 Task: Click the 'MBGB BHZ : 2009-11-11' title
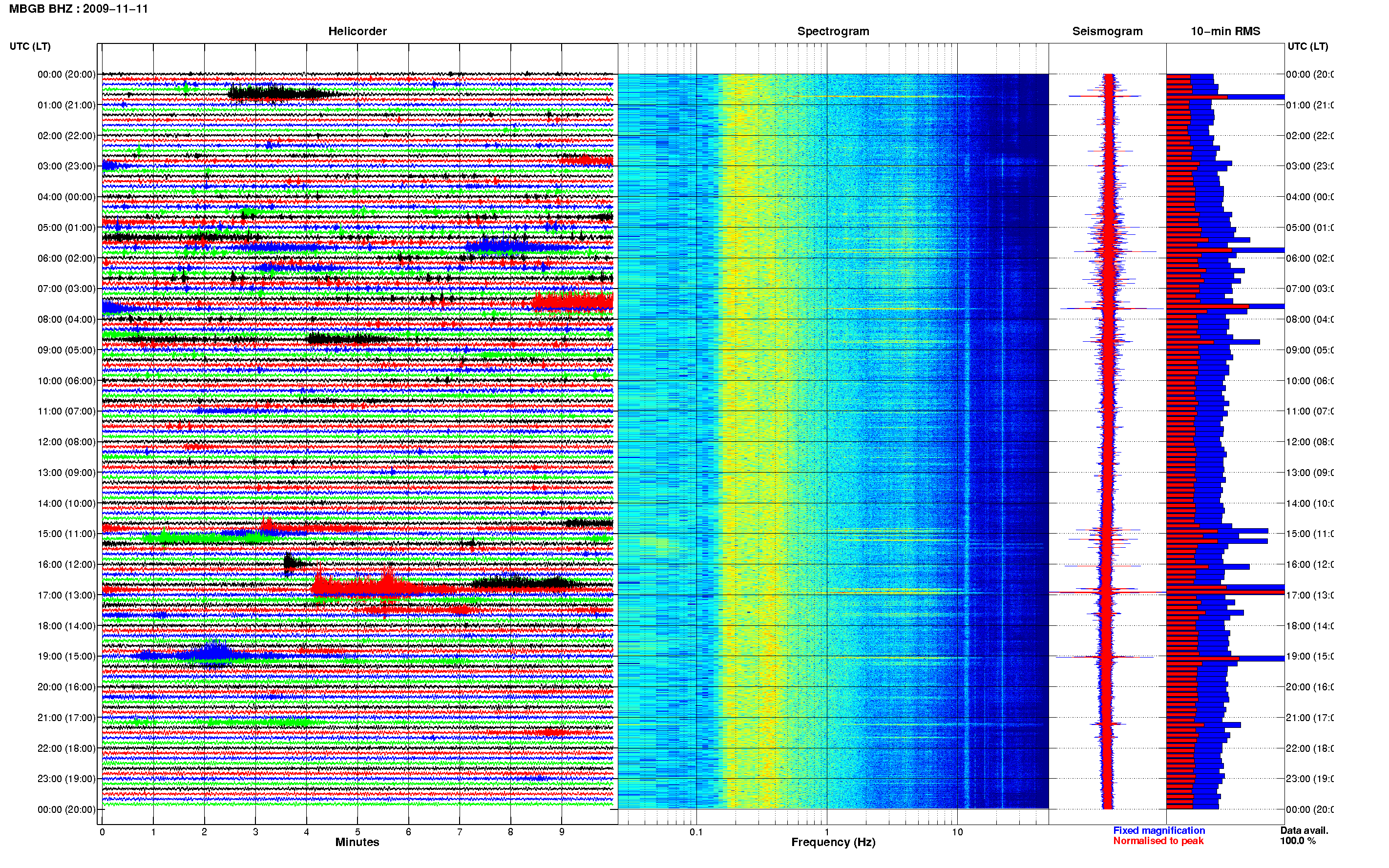tap(79, 9)
